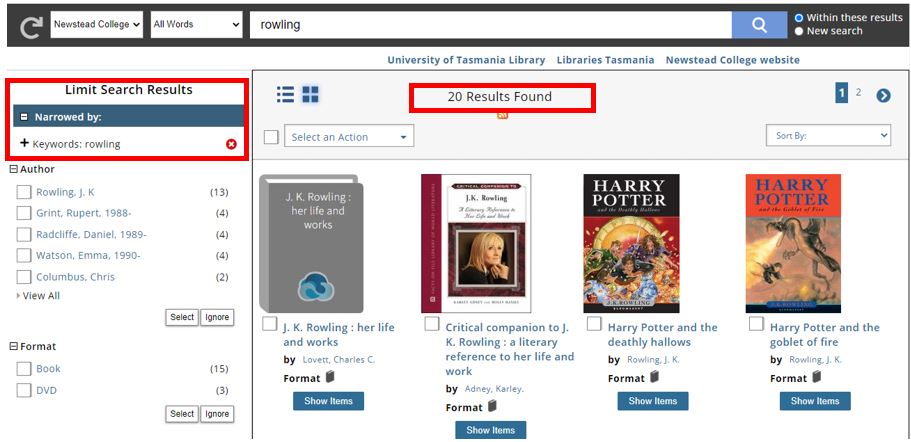Click the RSS feed icon
This screenshot has height=442, width=911.
click(502, 115)
